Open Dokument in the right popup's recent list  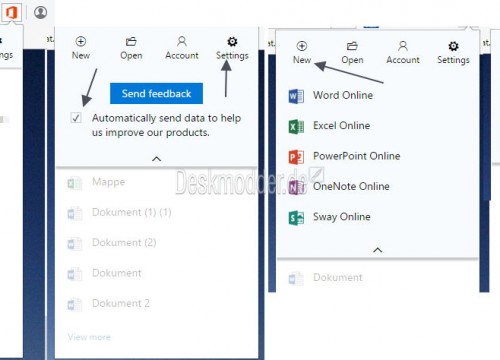point(338,277)
